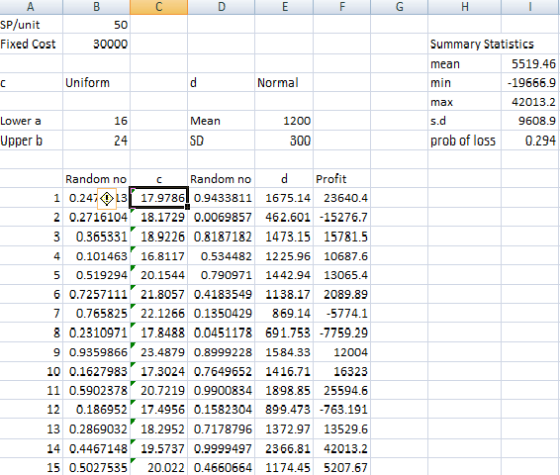Select demand cell 2366.81
The image size is (560, 475).
[x=284, y=448]
